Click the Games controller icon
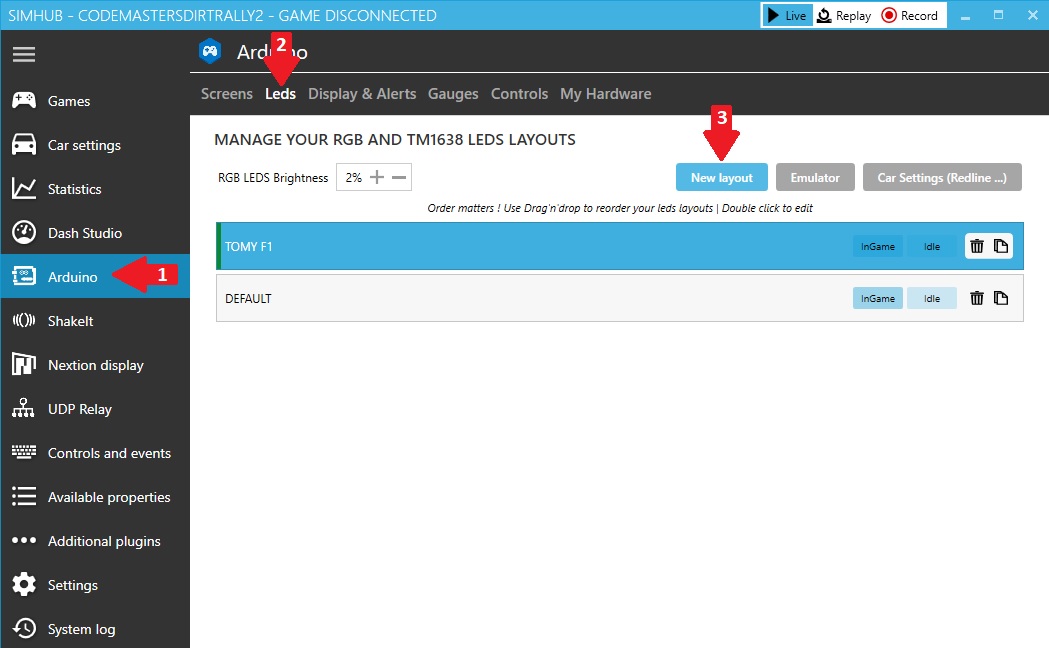Screen dimensions: 1049x648 pyautogui.click(x=23, y=100)
